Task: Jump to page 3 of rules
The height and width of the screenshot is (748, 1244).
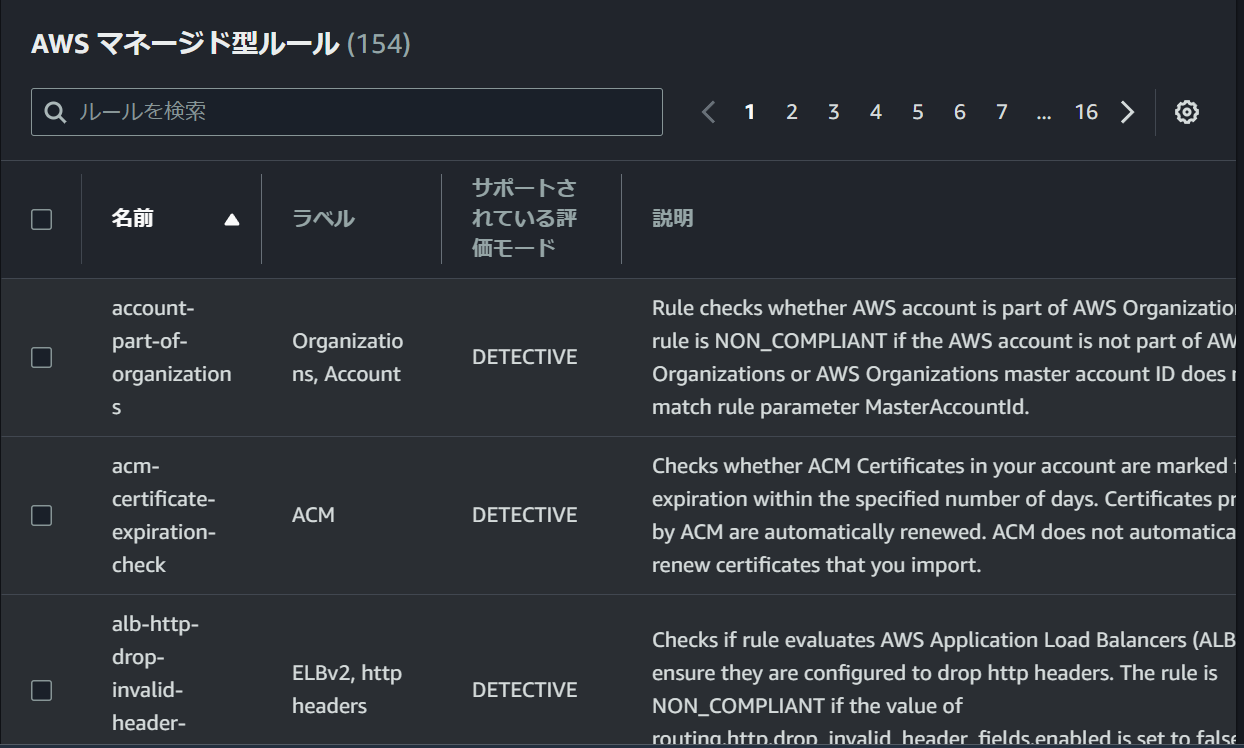Action: (834, 112)
